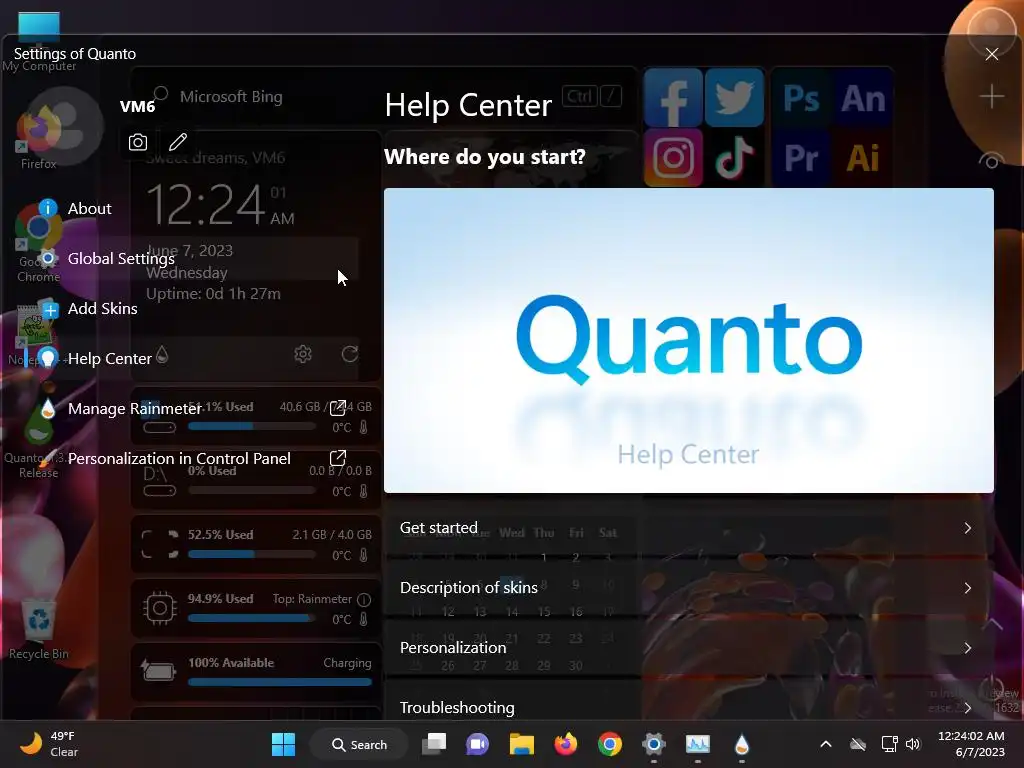Click the 52.5% Used memory bar
Image resolution: width=1024 pixels, height=768 pixels.
coord(251,554)
